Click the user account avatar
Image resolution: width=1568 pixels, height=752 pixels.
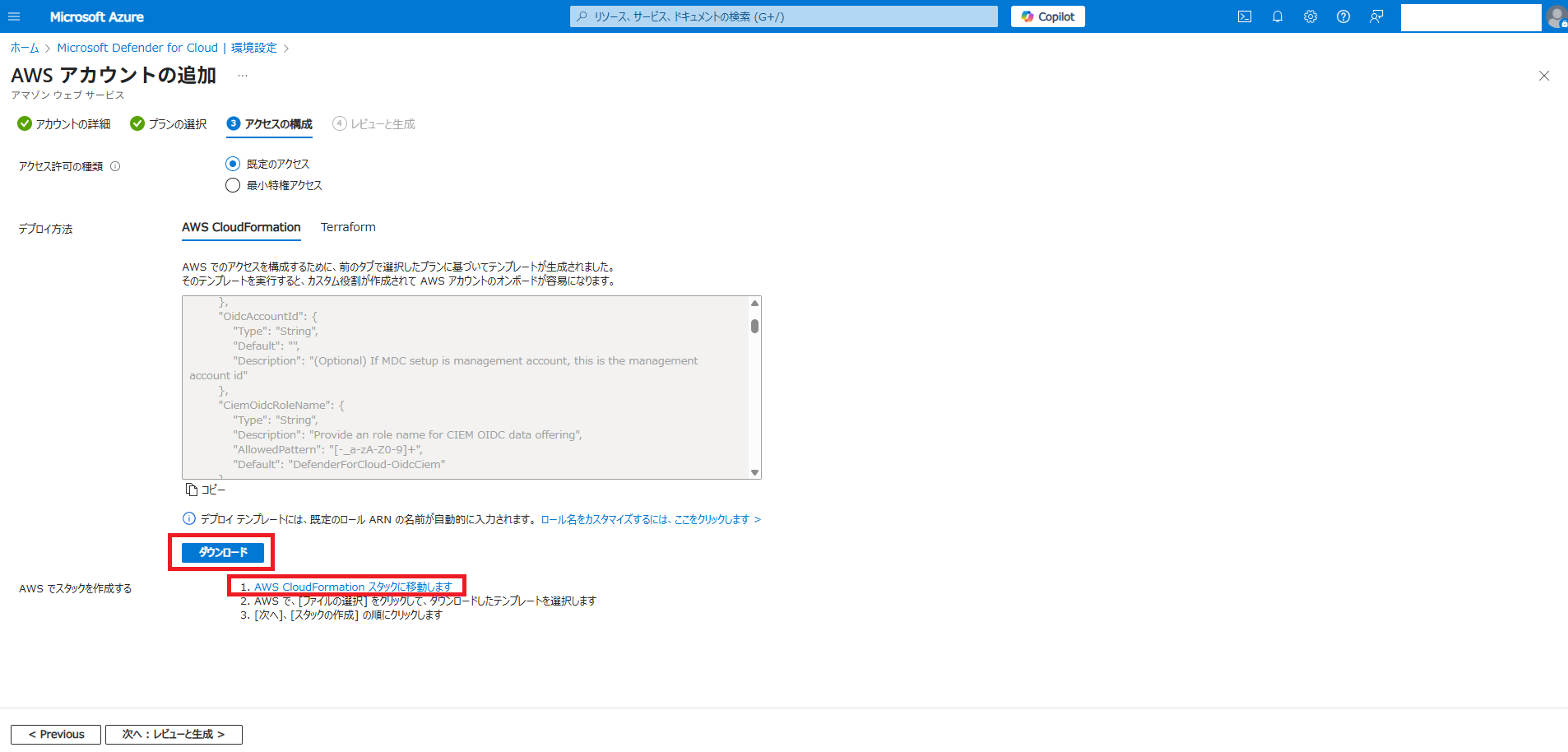pyautogui.click(x=1556, y=16)
